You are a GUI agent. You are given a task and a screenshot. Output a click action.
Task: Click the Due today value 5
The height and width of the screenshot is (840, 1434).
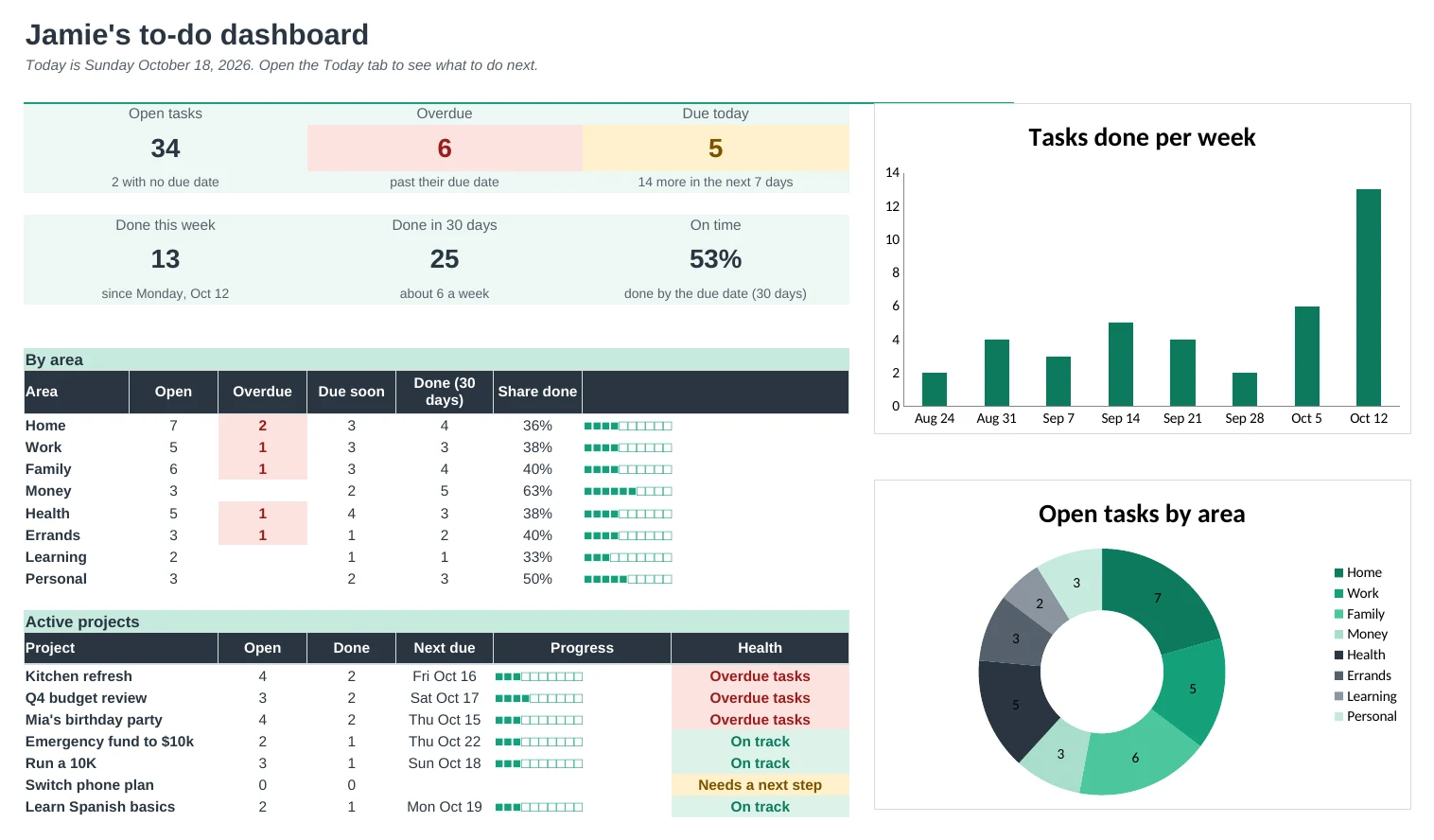[x=716, y=149]
